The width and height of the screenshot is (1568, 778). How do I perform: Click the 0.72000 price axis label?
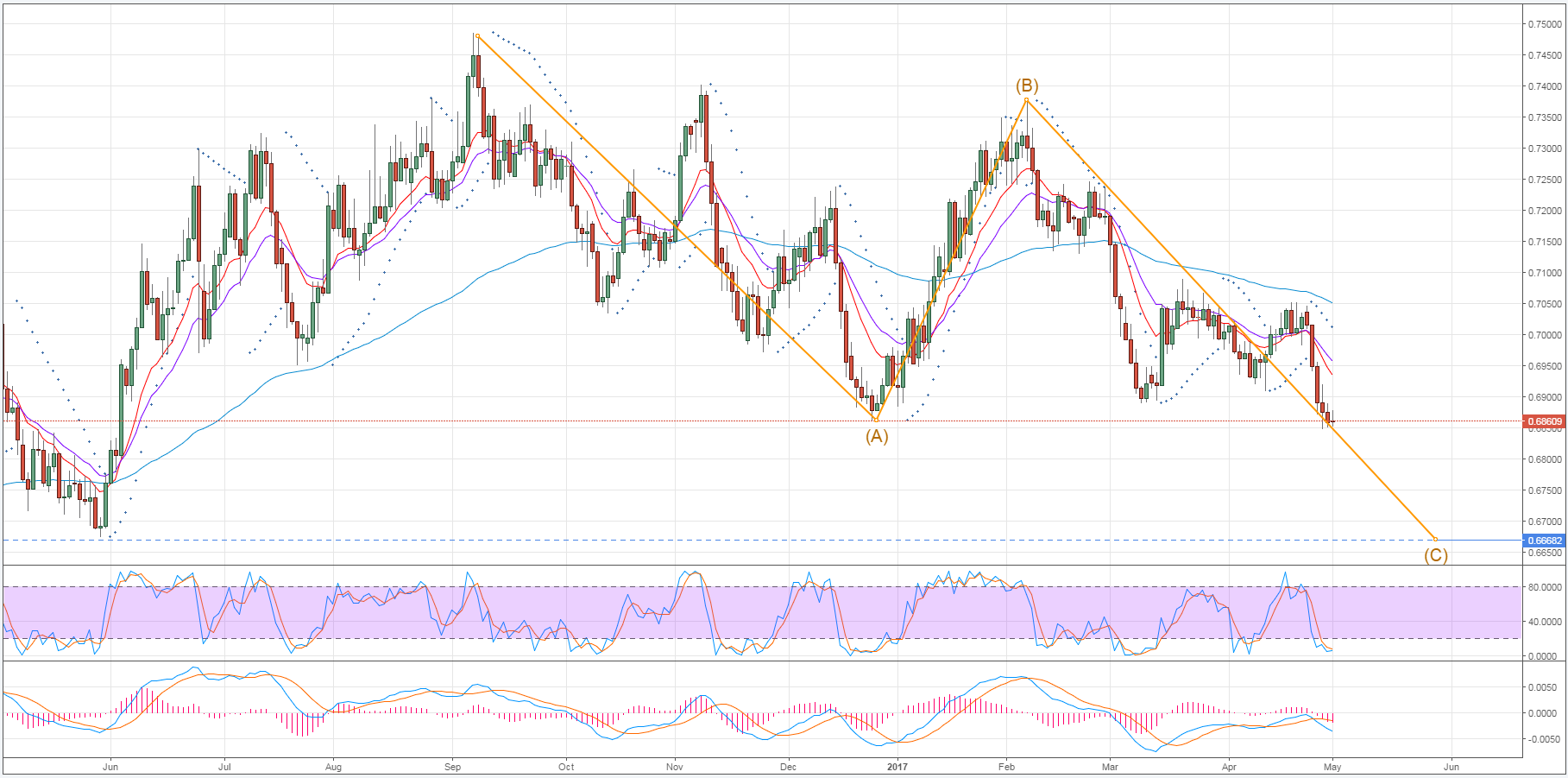point(1545,211)
